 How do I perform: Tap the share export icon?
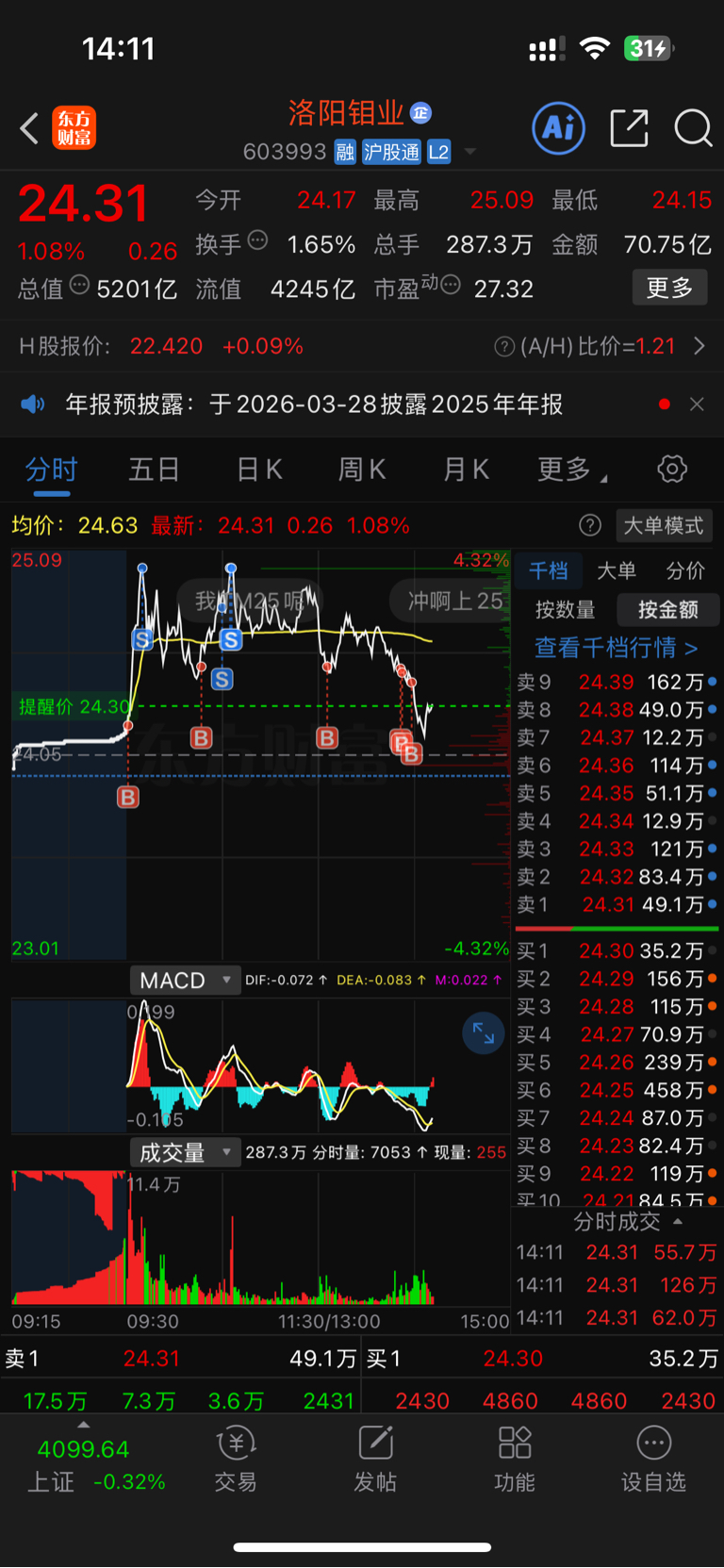click(629, 128)
